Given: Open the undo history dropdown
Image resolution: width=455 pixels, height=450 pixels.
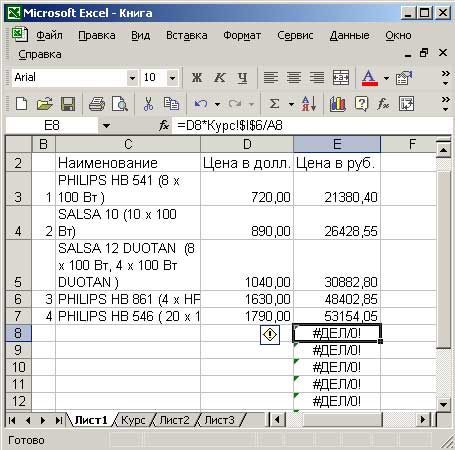Looking at the screenshot, I should tap(217, 104).
